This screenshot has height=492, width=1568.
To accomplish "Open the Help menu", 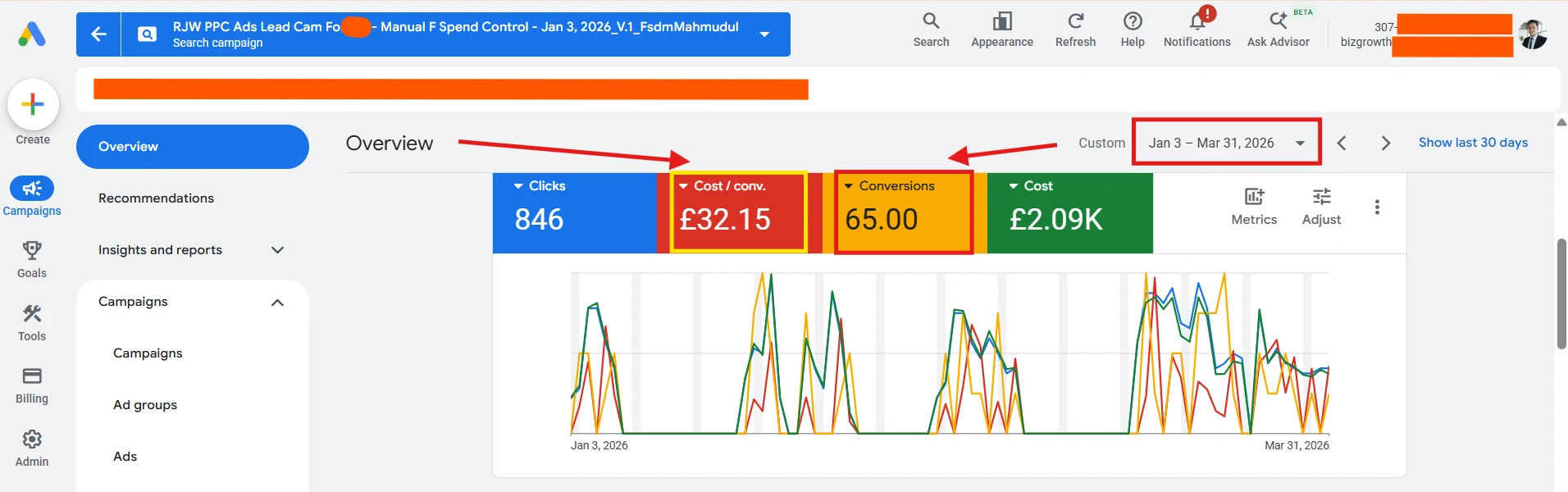I will [x=1133, y=30].
